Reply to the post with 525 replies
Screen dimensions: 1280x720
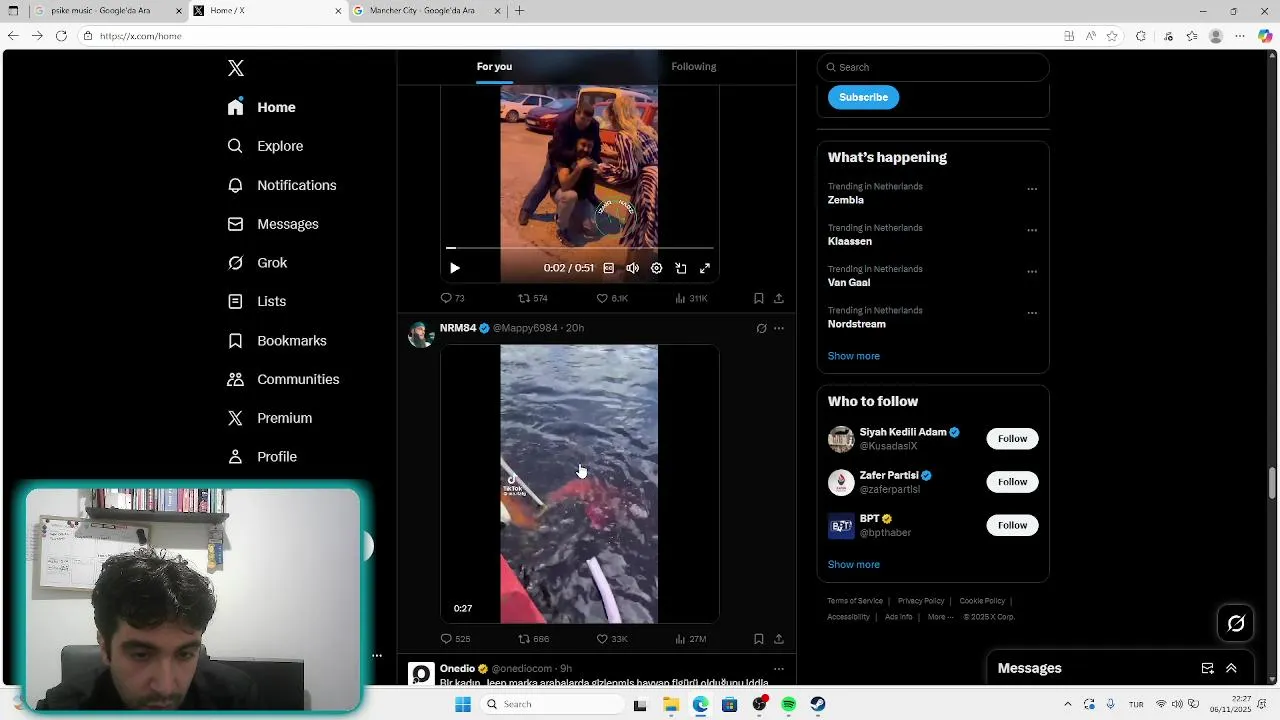[455, 639]
